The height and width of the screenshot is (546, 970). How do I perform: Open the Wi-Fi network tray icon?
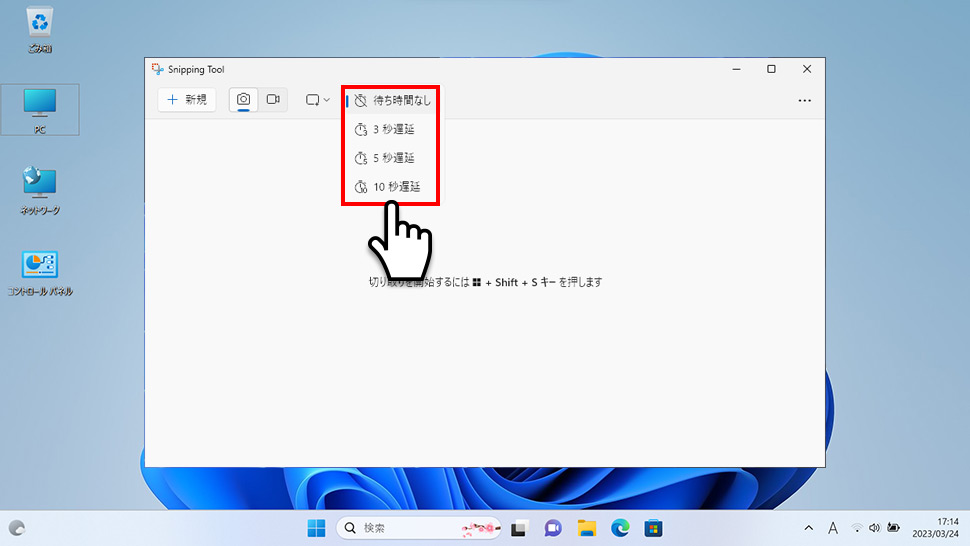coord(857,528)
